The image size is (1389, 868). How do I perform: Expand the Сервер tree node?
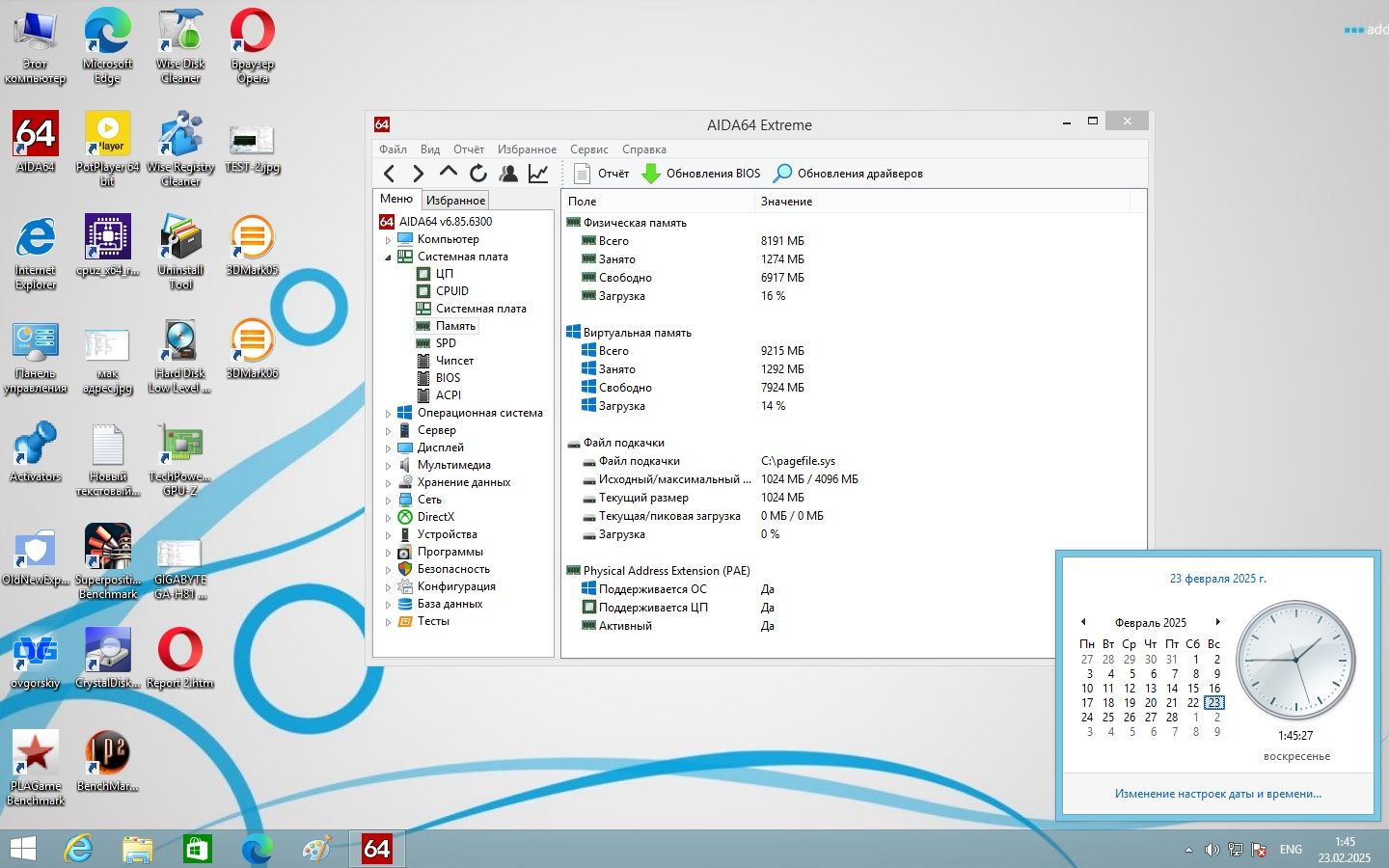389,430
